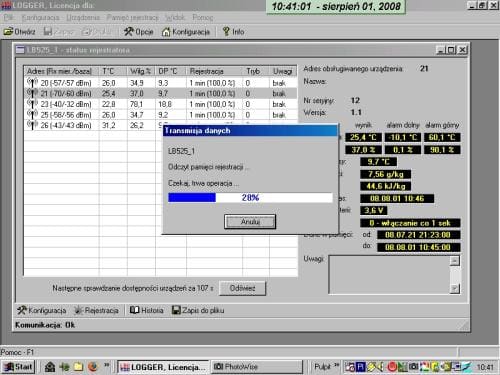
Task: Click the 60,1 °C upper alarm value
Action: point(442,137)
